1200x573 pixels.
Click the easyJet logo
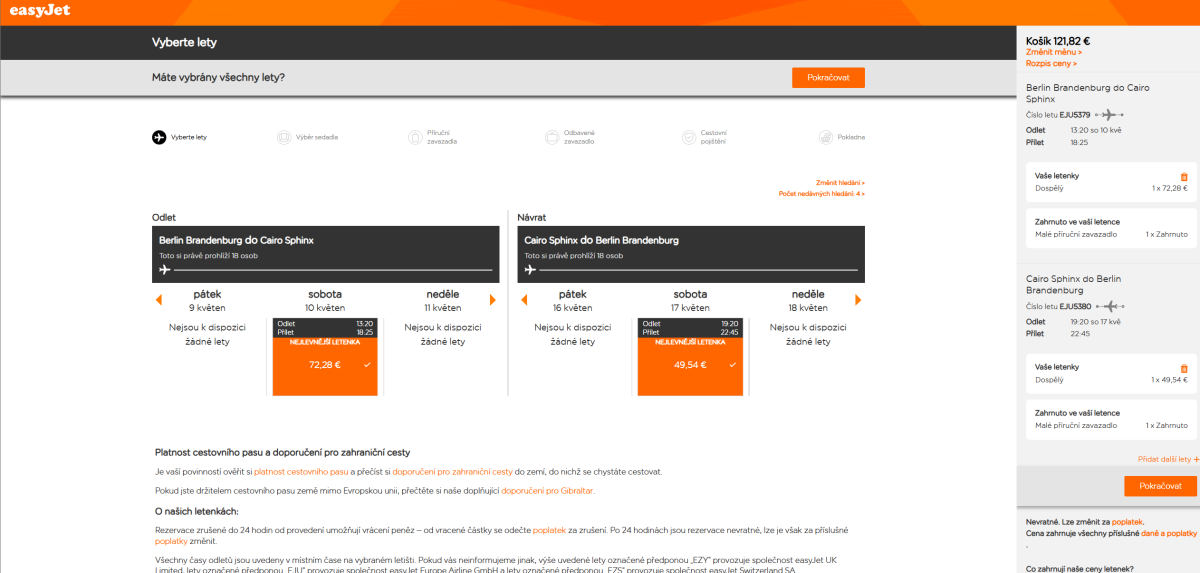pyautogui.click(x=41, y=12)
